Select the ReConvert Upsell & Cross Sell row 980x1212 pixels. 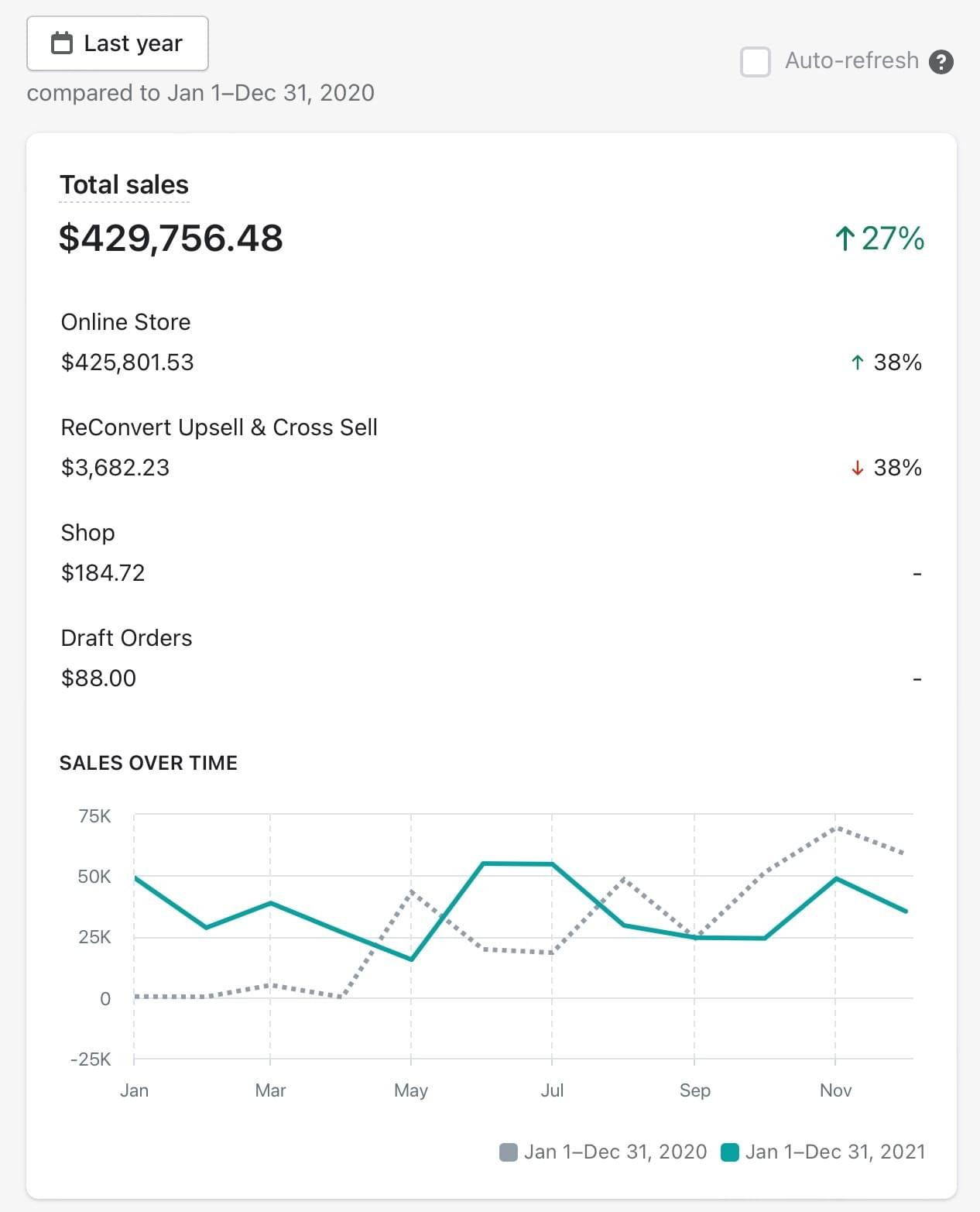[219, 427]
